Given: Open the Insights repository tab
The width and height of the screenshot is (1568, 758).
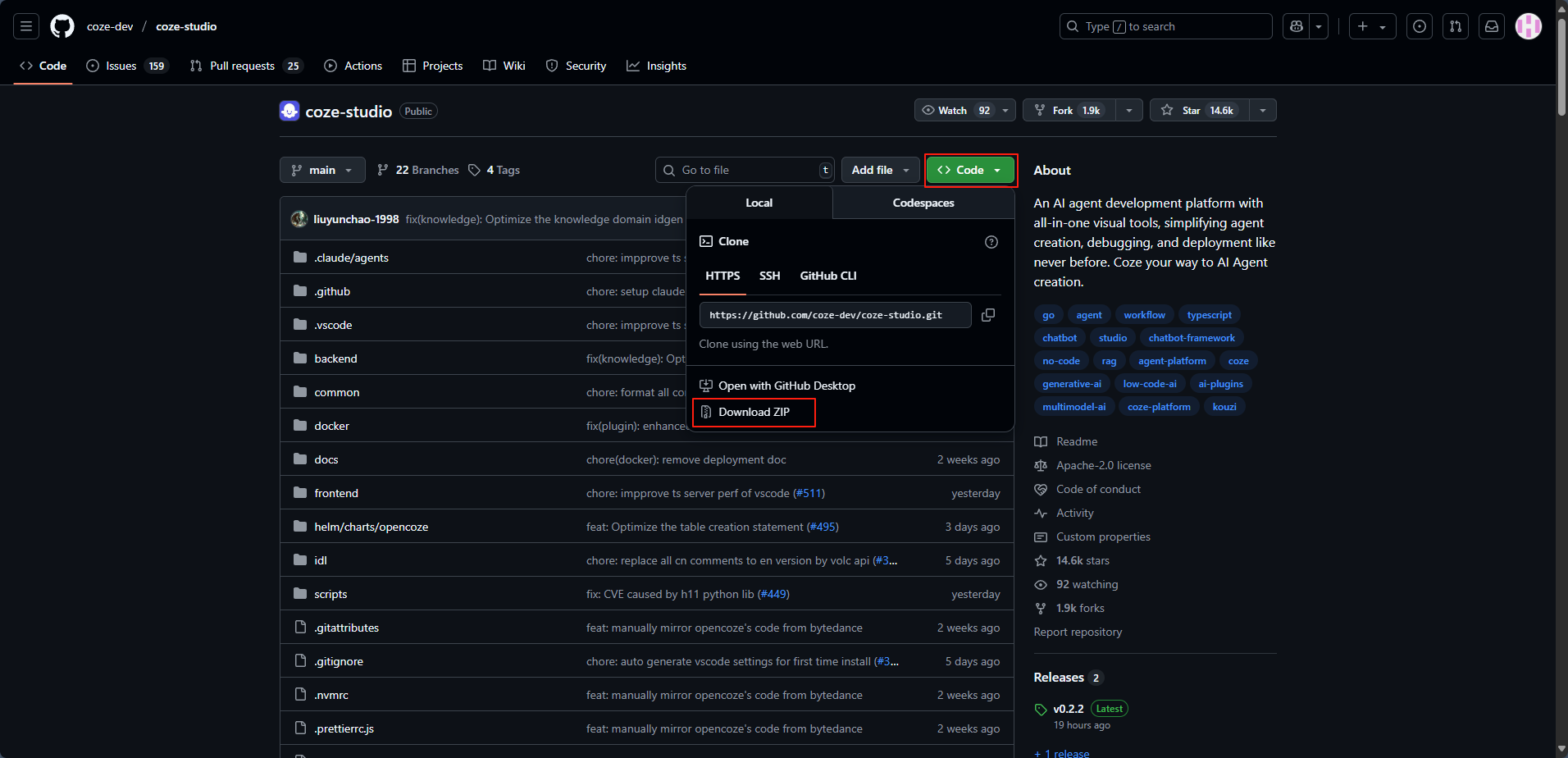Looking at the screenshot, I should [657, 66].
